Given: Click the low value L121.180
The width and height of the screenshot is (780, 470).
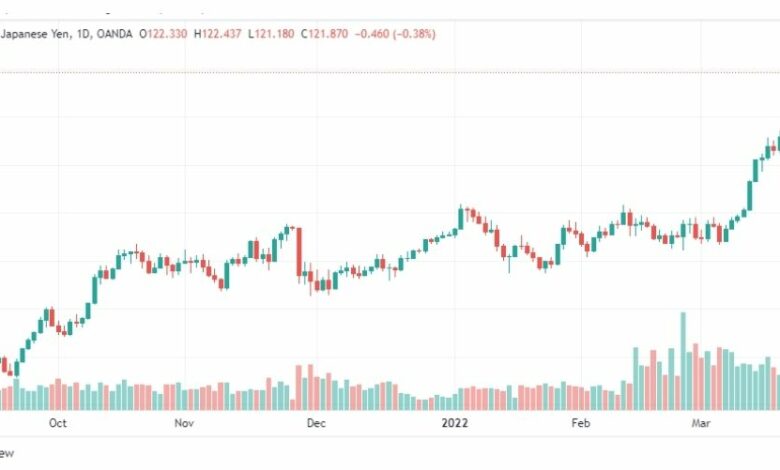Looking at the screenshot, I should 271,34.
